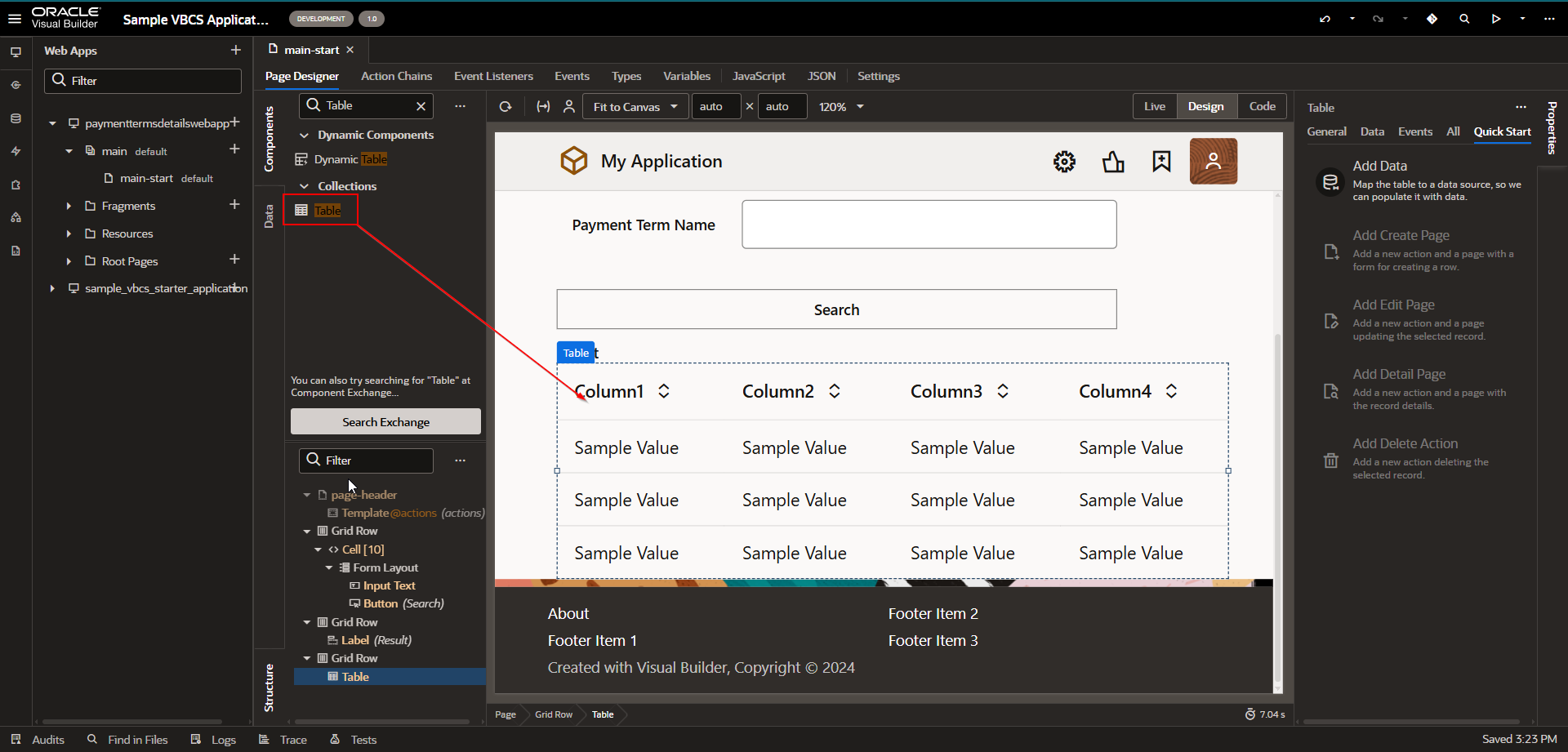Sort by Column3 header arrows
This screenshot has height=752, width=1568.
(1003, 391)
